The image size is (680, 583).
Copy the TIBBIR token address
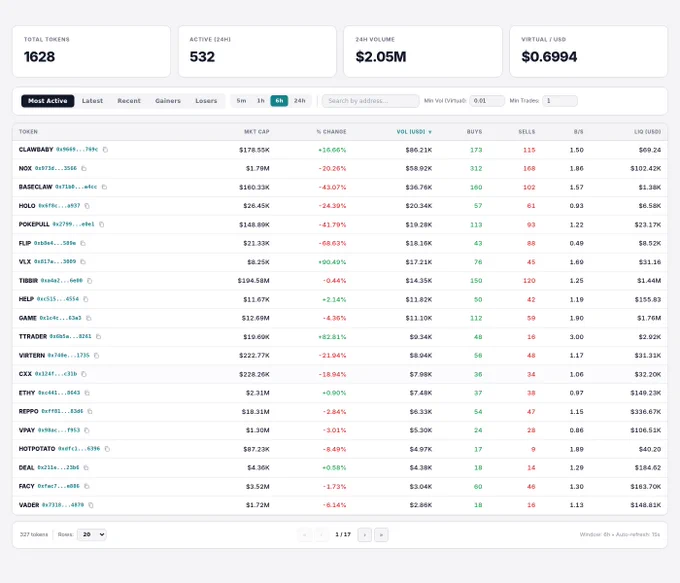pos(89,281)
